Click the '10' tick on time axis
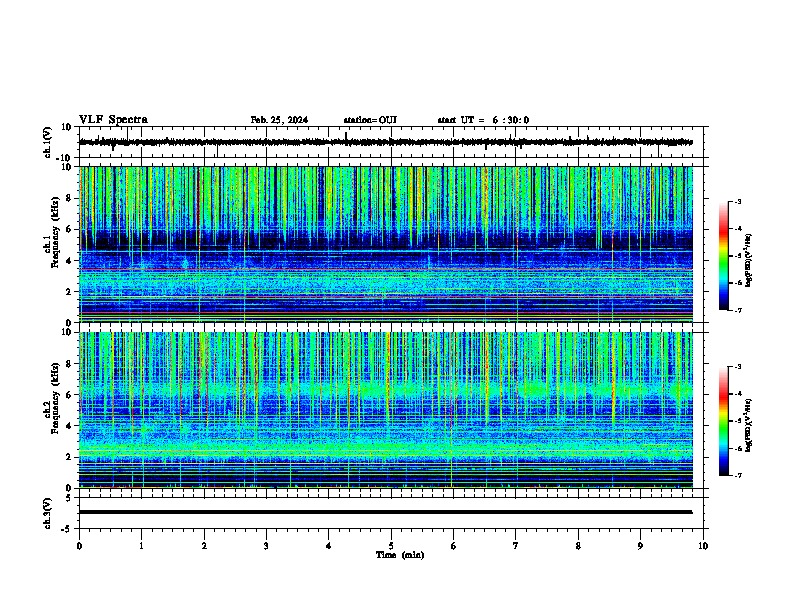The height and width of the screenshot is (612, 792). tap(703, 546)
